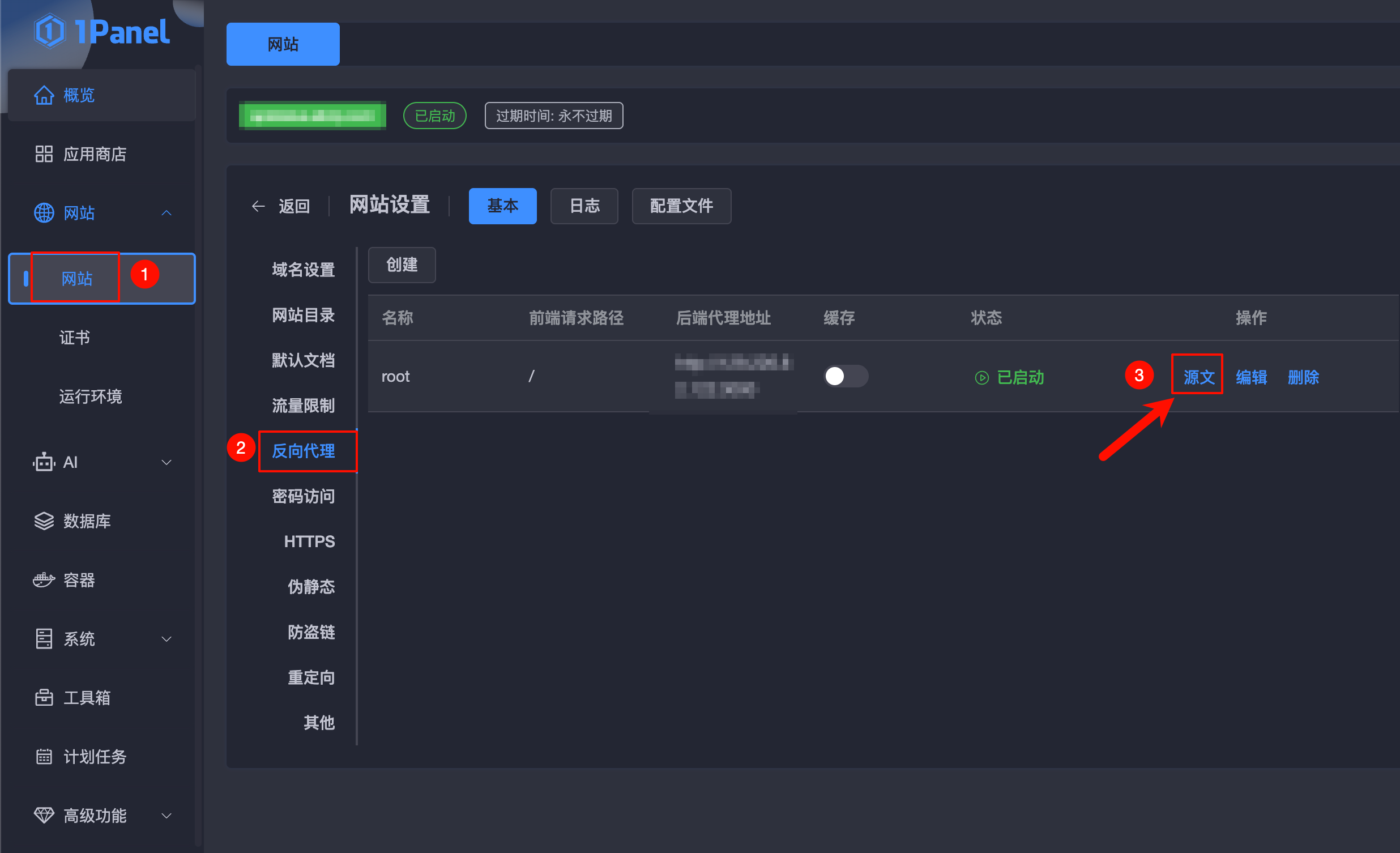Open the 数据库 database icon
The image size is (1400, 853).
44,521
